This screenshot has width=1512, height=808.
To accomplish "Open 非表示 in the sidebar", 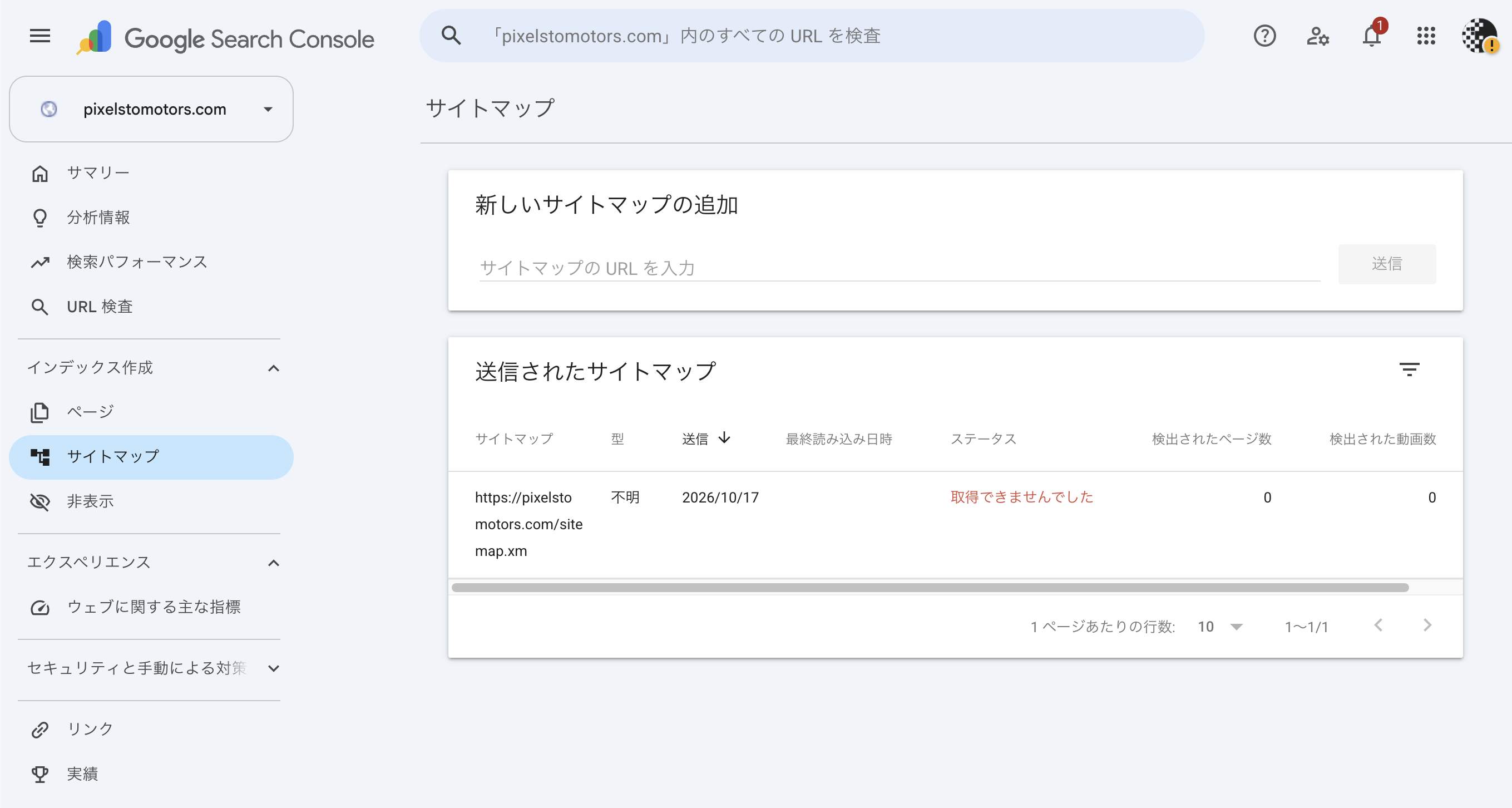I will click(x=151, y=501).
